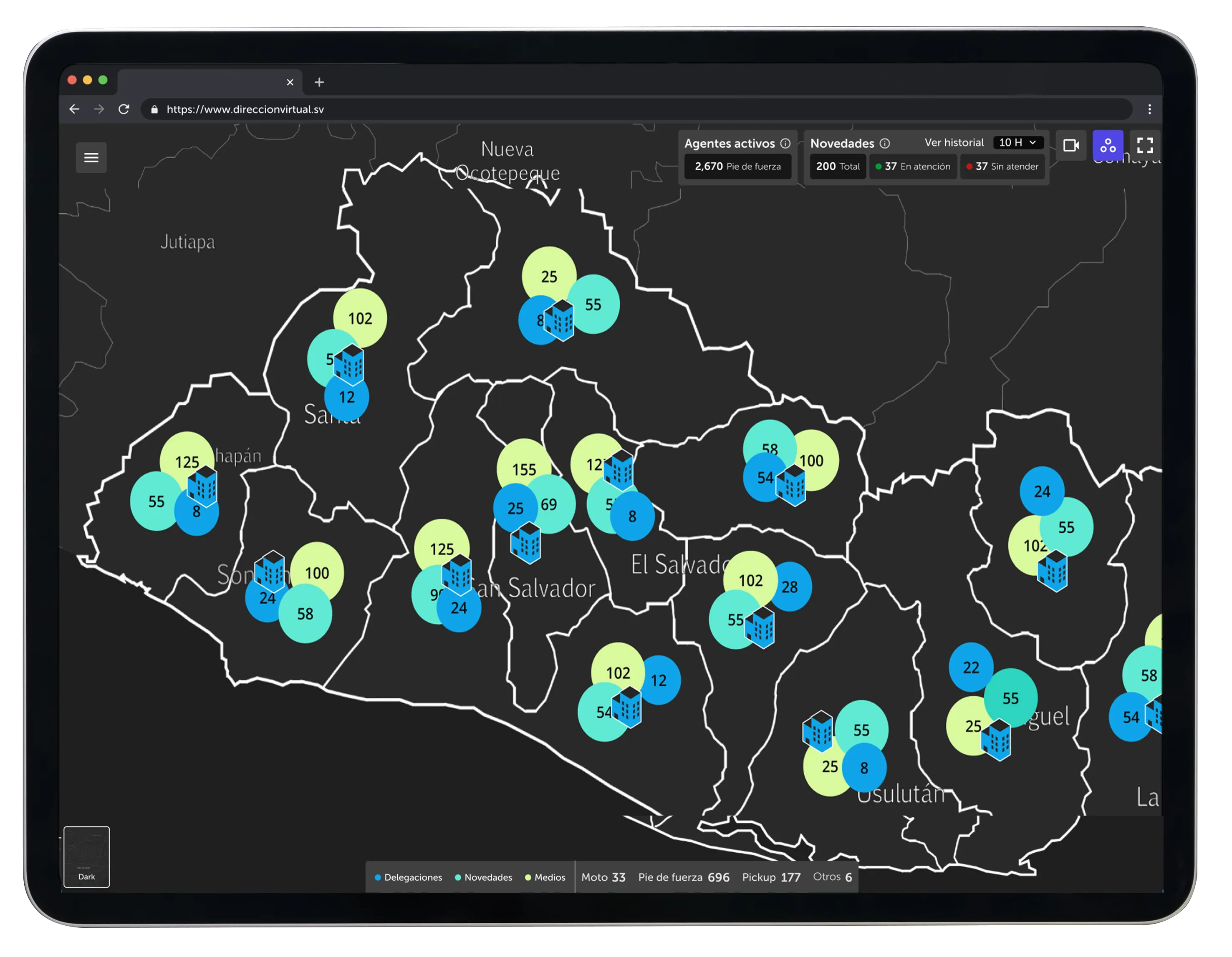Click the browser back arrow

(x=74, y=109)
